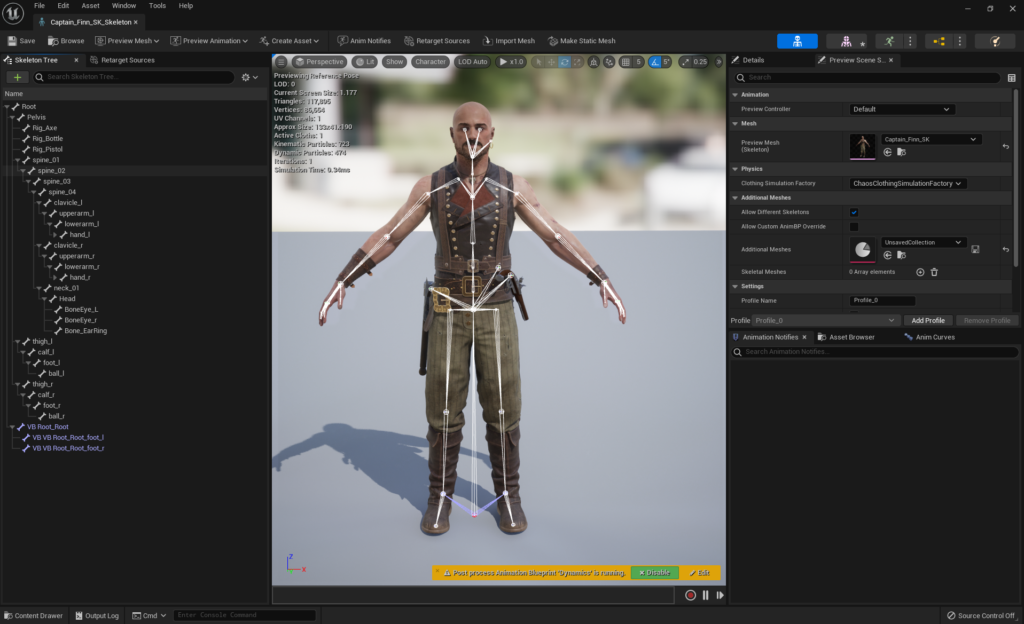Open the viewport hamburger options menu
The image size is (1024, 624).
click(x=282, y=62)
